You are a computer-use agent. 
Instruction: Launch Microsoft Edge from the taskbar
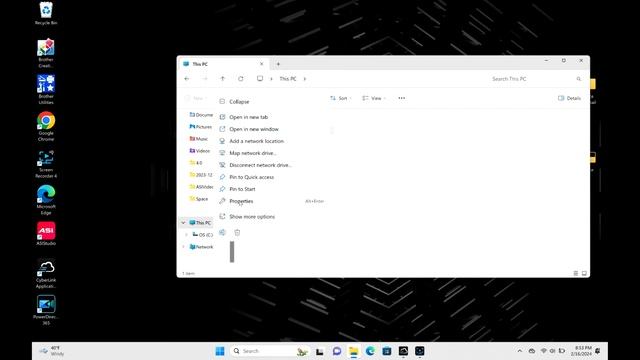pos(370,351)
